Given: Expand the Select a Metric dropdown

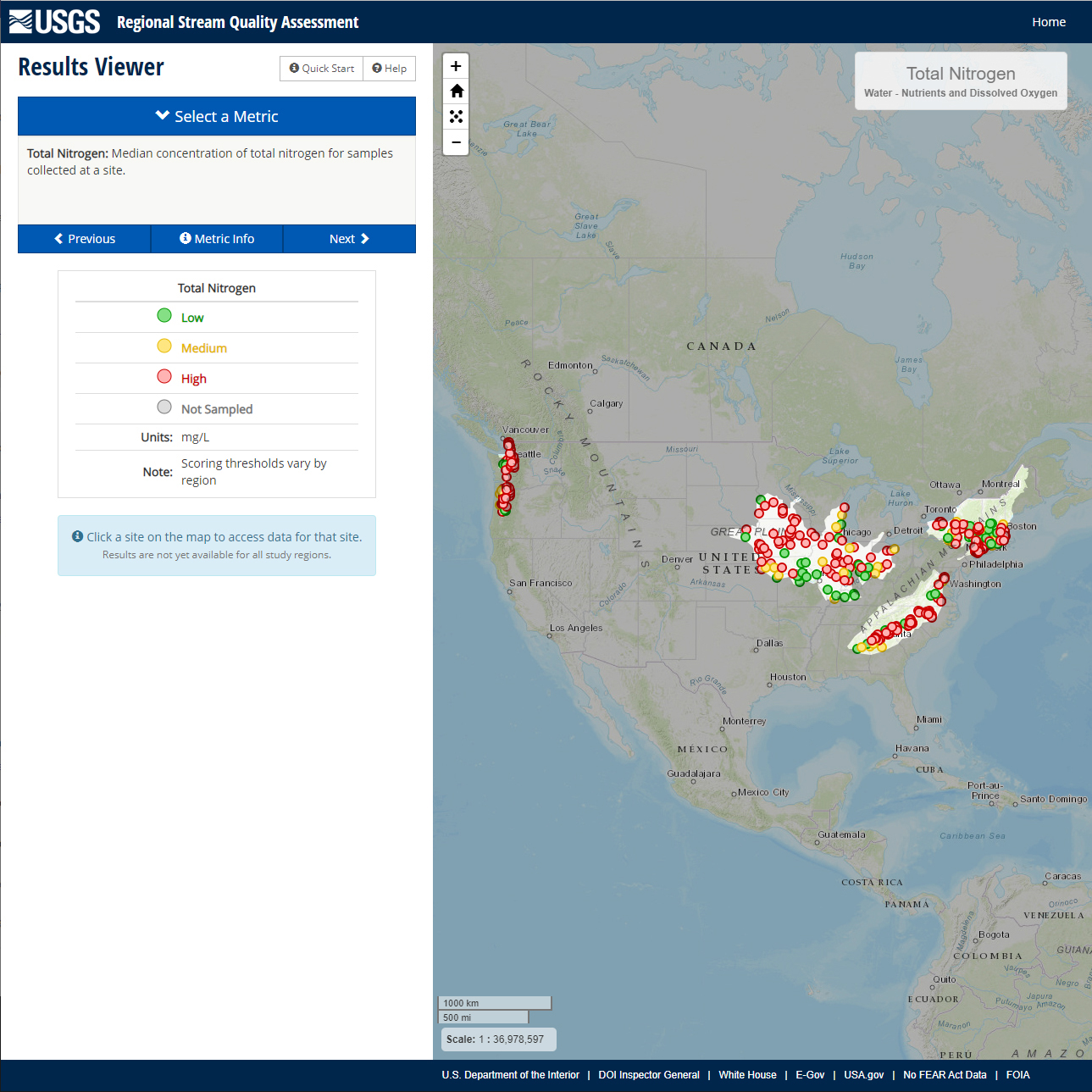Looking at the screenshot, I should pos(217,117).
